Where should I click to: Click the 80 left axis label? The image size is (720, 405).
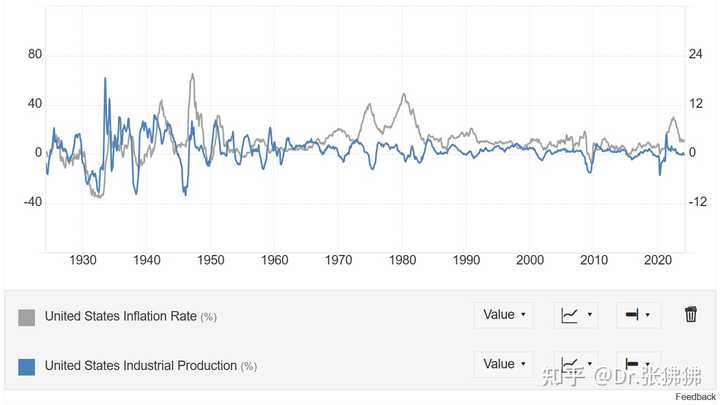tap(34, 54)
